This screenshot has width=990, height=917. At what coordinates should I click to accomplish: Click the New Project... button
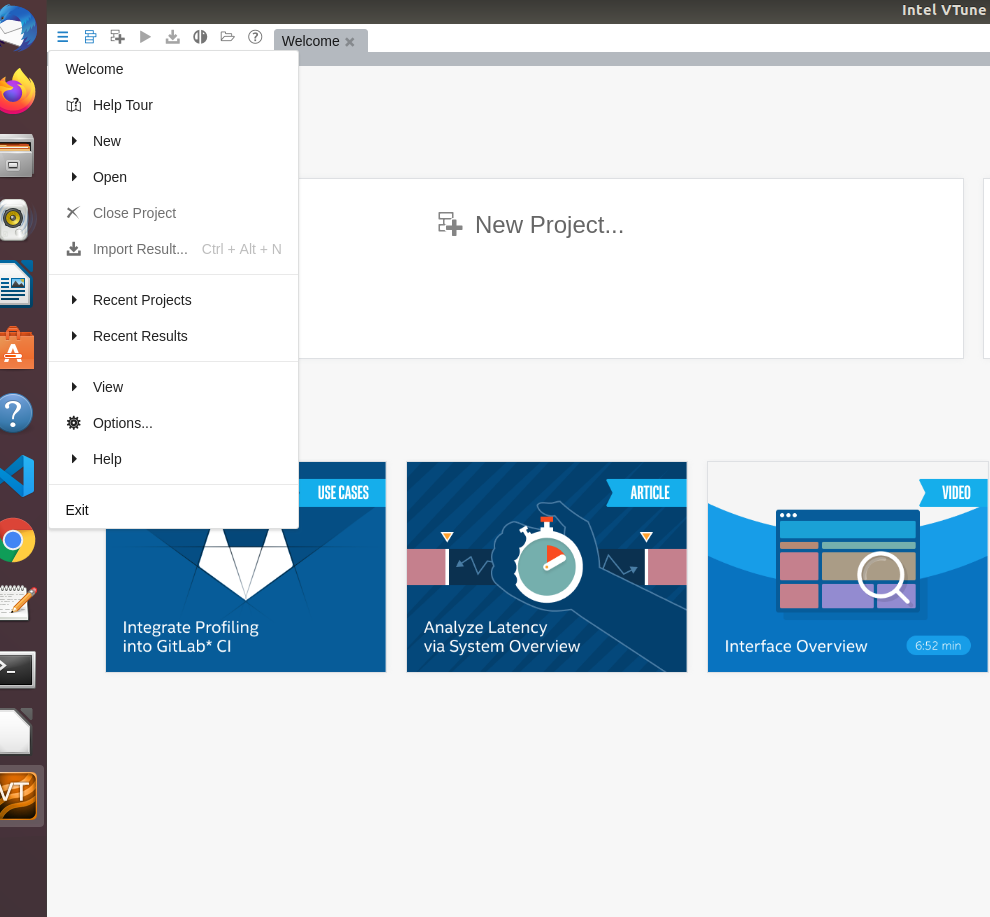[531, 225]
